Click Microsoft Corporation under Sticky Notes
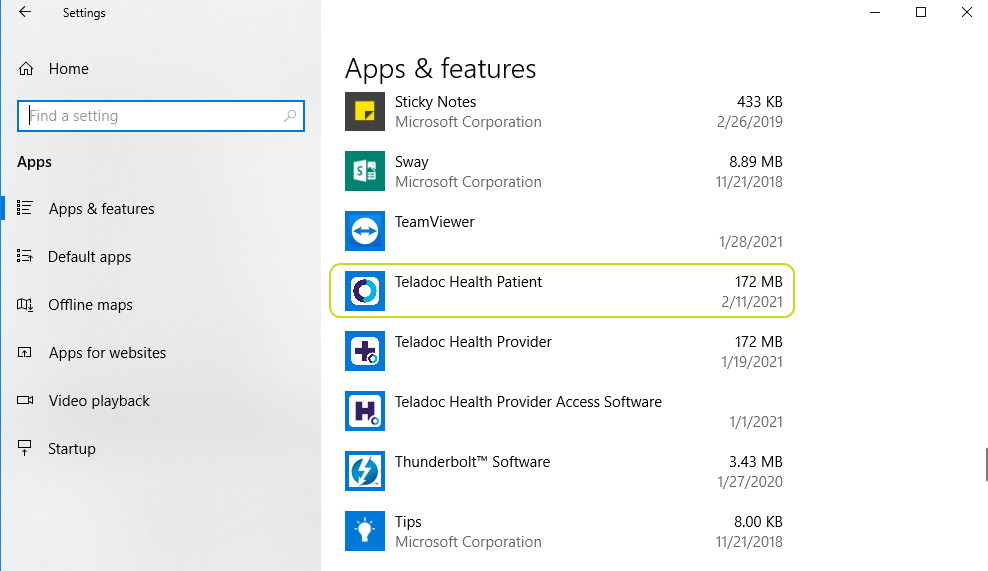The width and height of the screenshot is (988, 571). coord(468,122)
